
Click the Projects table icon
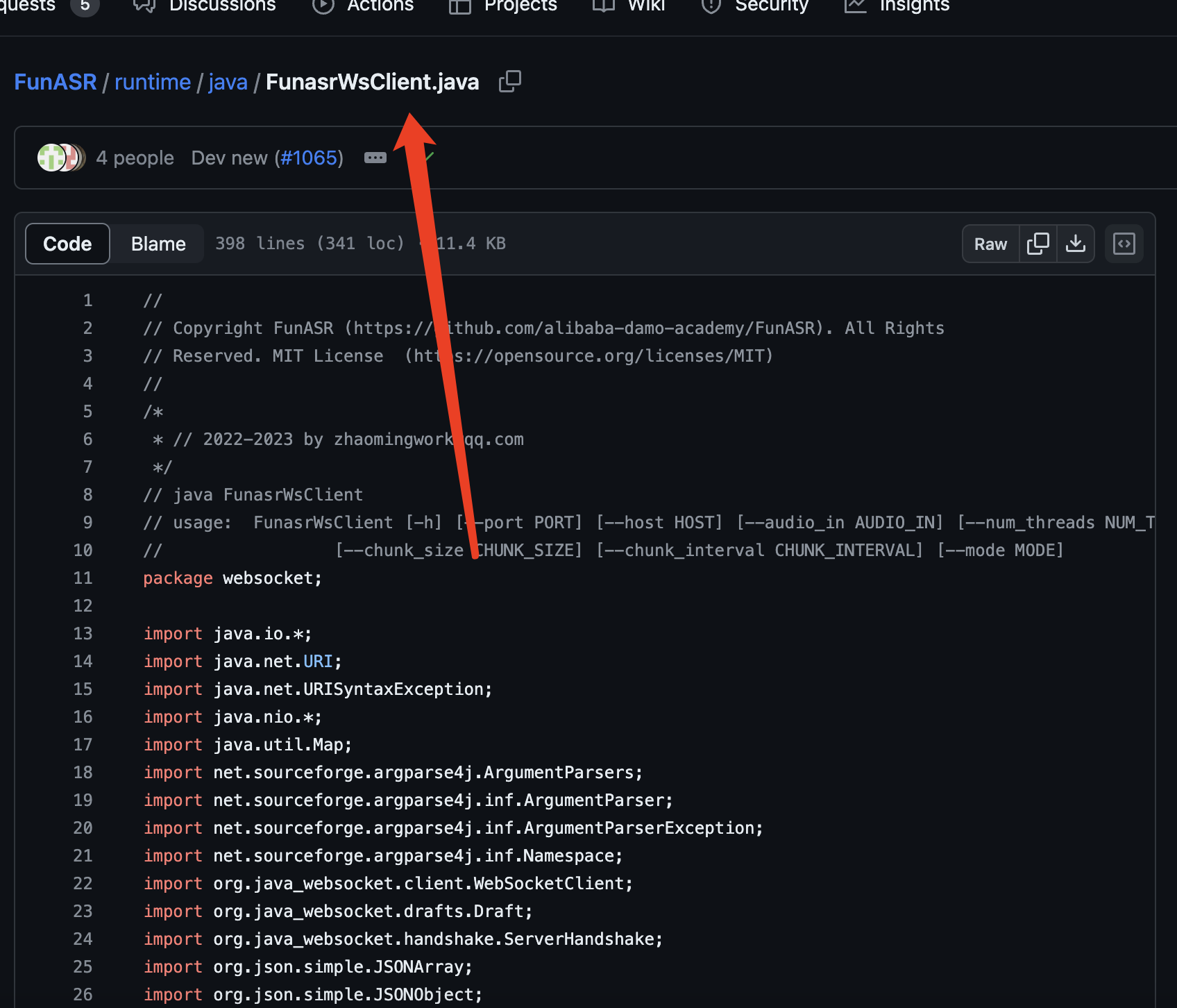point(459,6)
